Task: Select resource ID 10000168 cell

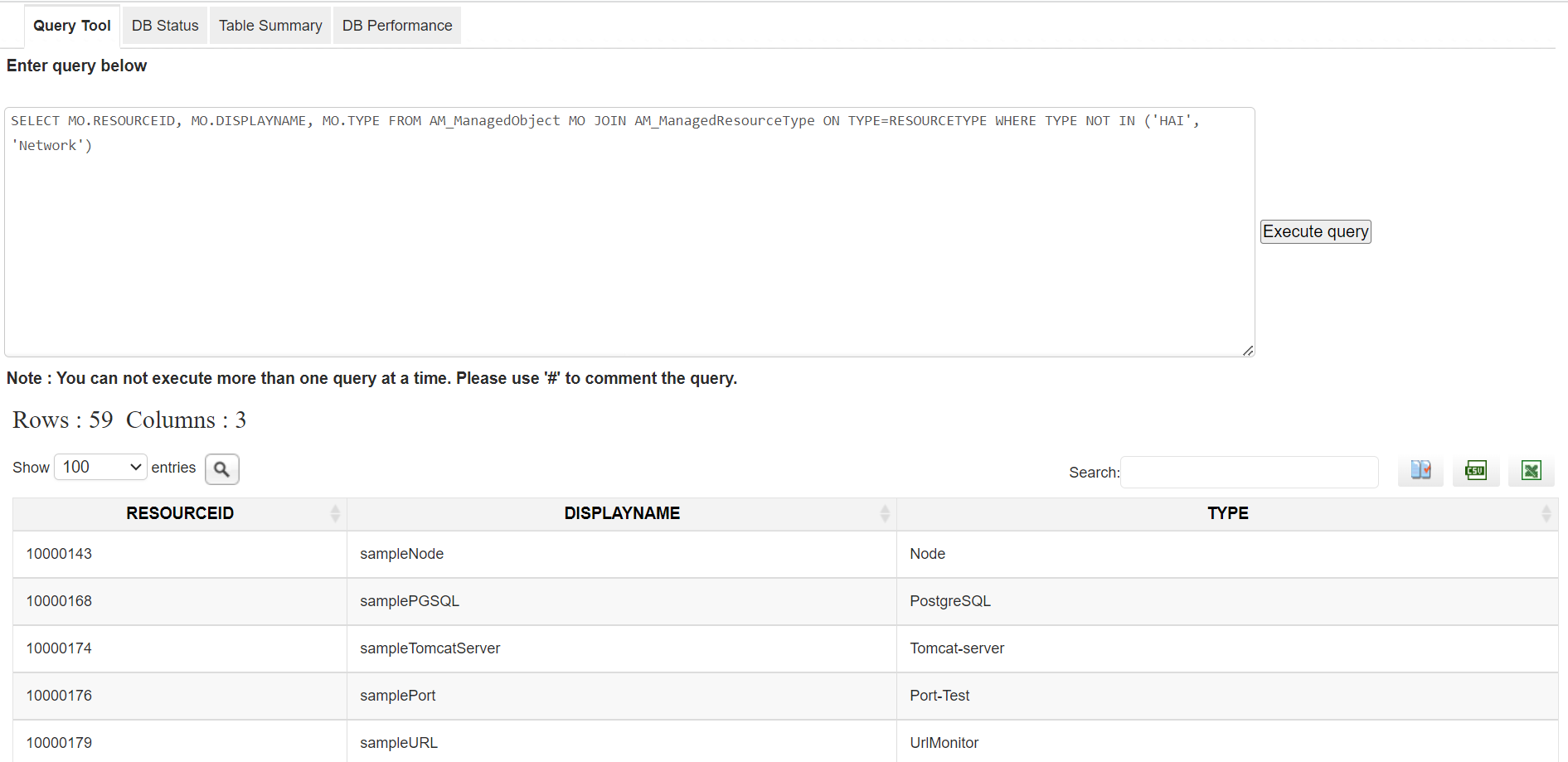Action: [x=59, y=601]
